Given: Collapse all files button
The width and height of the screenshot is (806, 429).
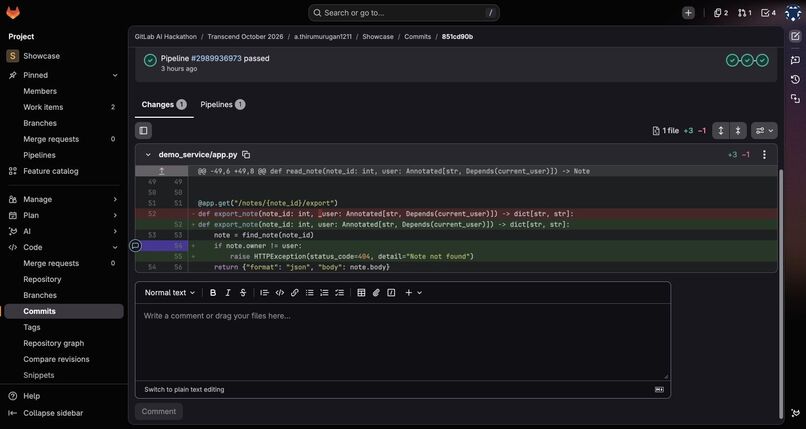Looking at the screenshot, I should click(738, 131).
